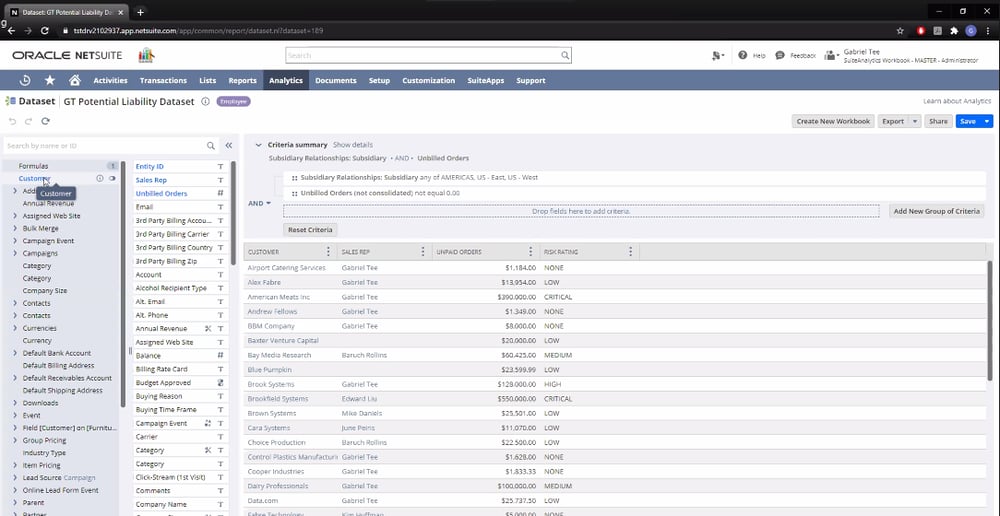Expand the Bulk Merge tree node
This screenshot has width=1000, height=516.
coord(15,228)
